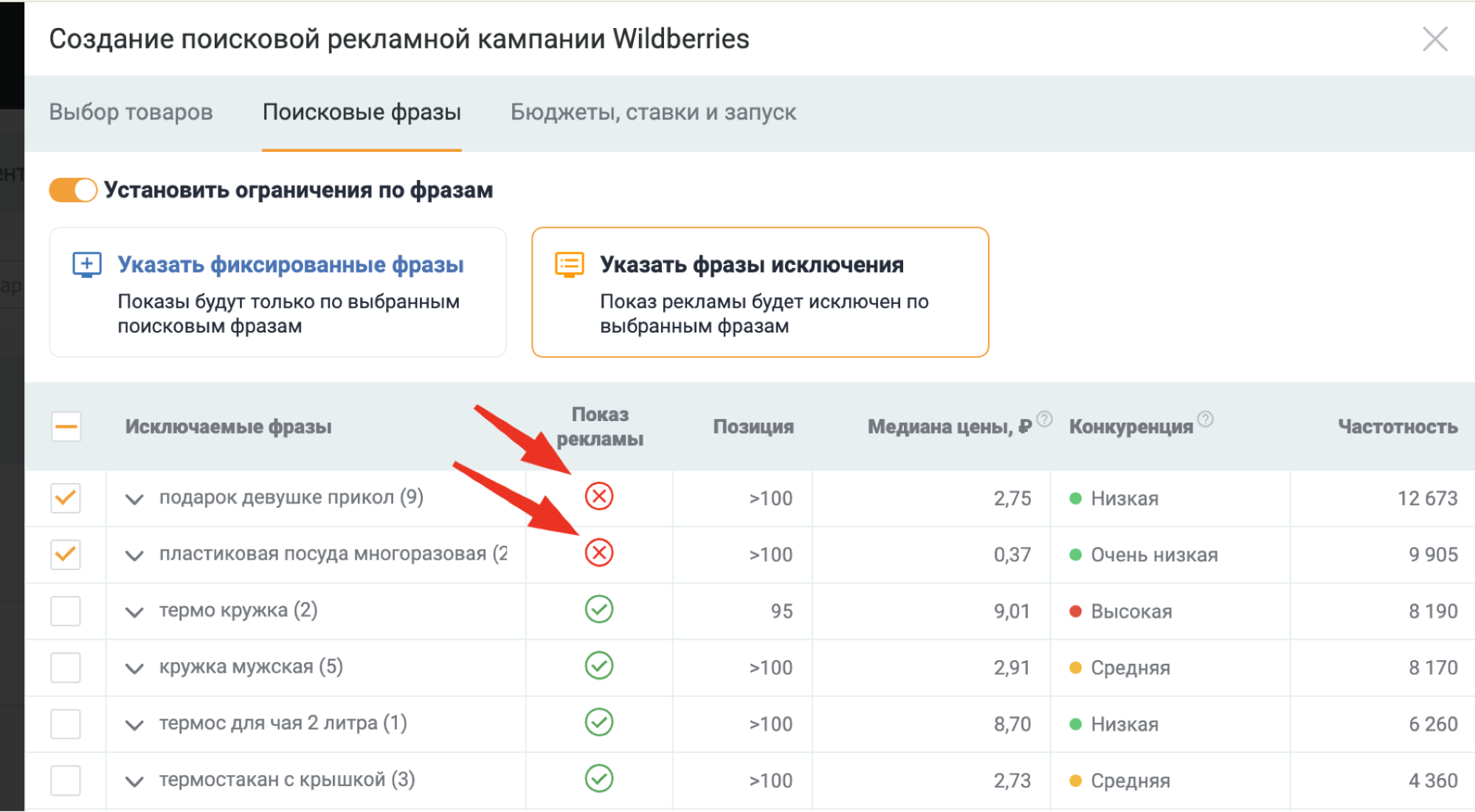Click frequency value 12 673
The width and height of the screenshot is (1475, 812).
click(x=1427, y=499)
